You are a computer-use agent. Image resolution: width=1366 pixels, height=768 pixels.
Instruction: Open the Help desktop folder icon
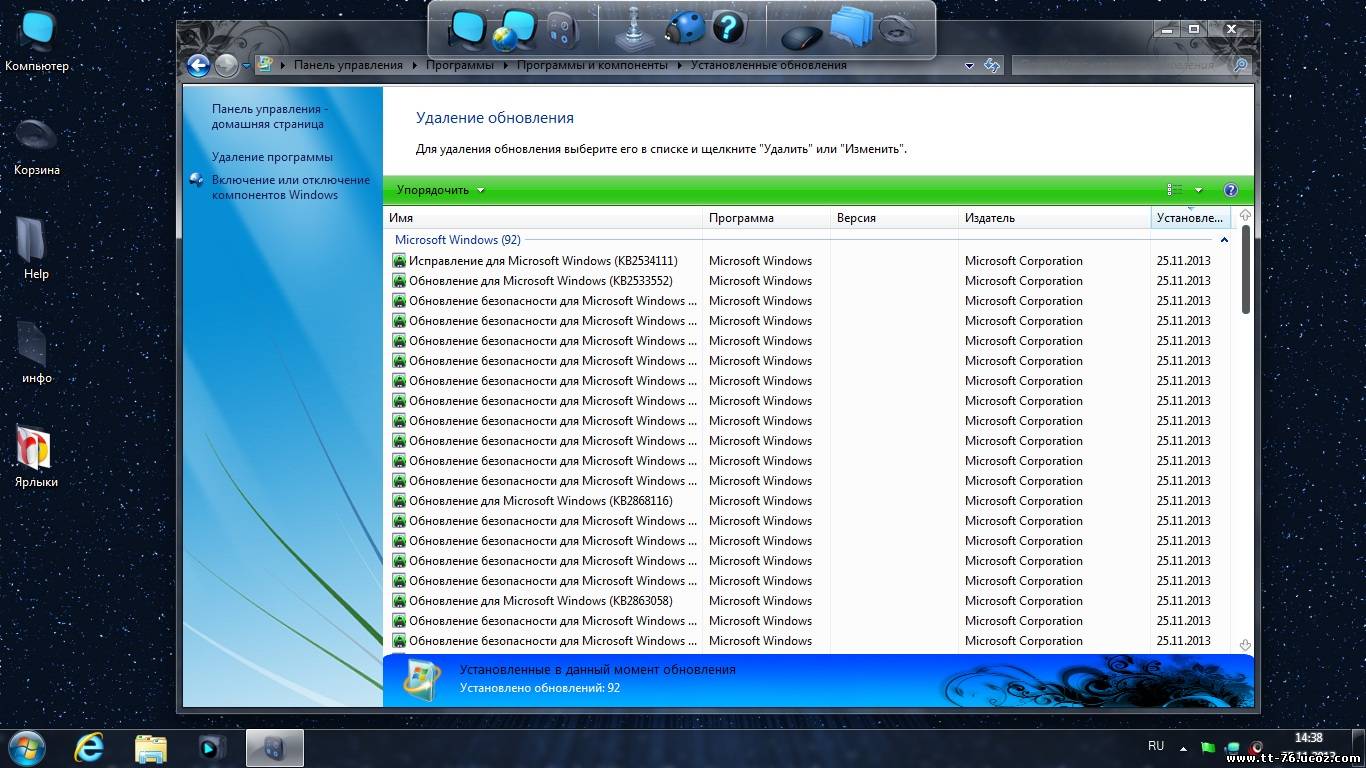click(36, 249)
